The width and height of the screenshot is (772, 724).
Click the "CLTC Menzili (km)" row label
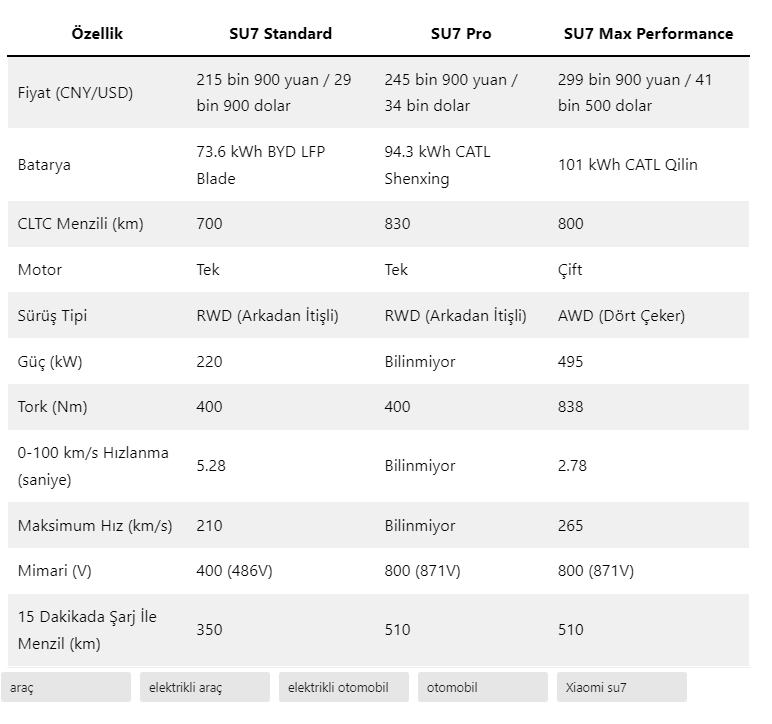(81, 224)
